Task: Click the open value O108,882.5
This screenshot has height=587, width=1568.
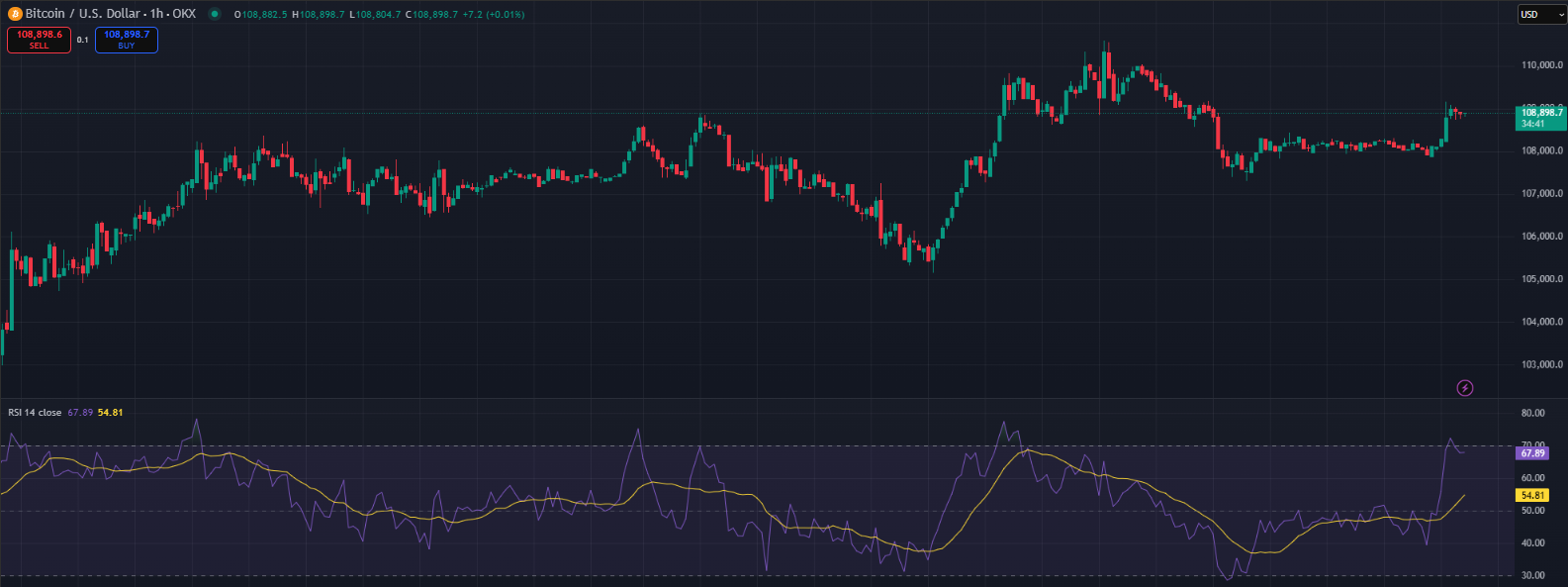Action: coord(260,15)
